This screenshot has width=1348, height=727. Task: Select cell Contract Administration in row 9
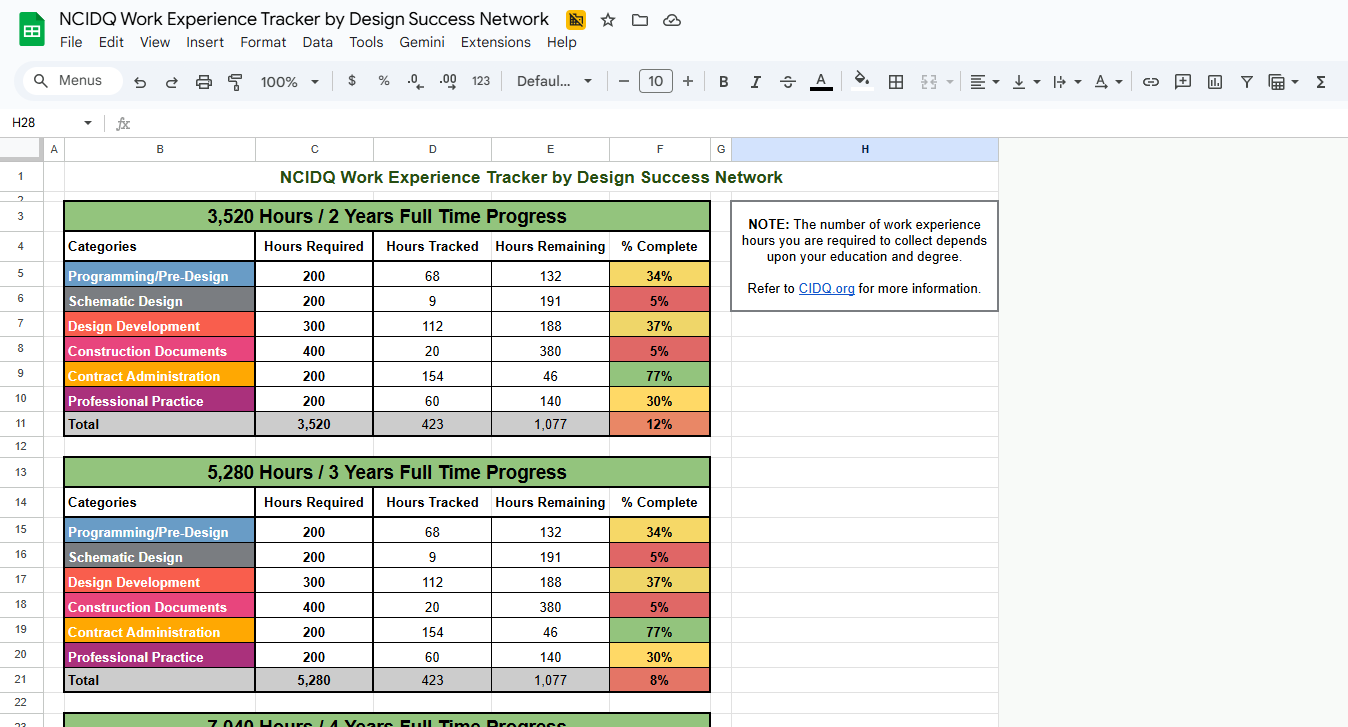click(x=160, y=376)
